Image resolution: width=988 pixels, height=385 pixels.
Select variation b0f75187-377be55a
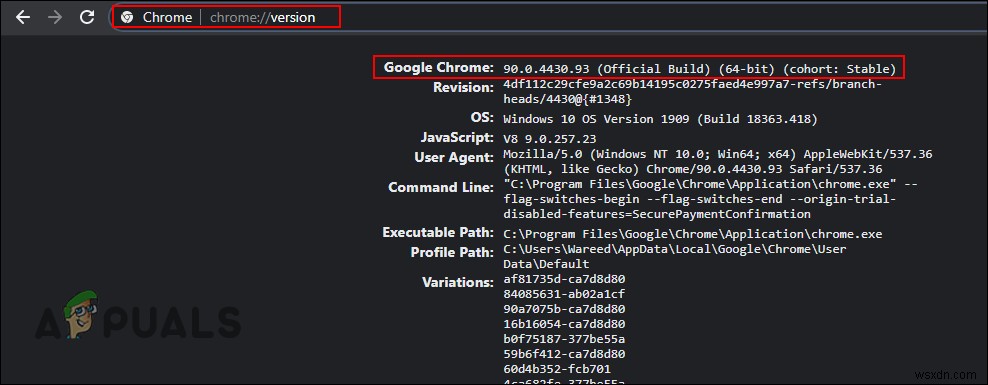click(564, 340)
